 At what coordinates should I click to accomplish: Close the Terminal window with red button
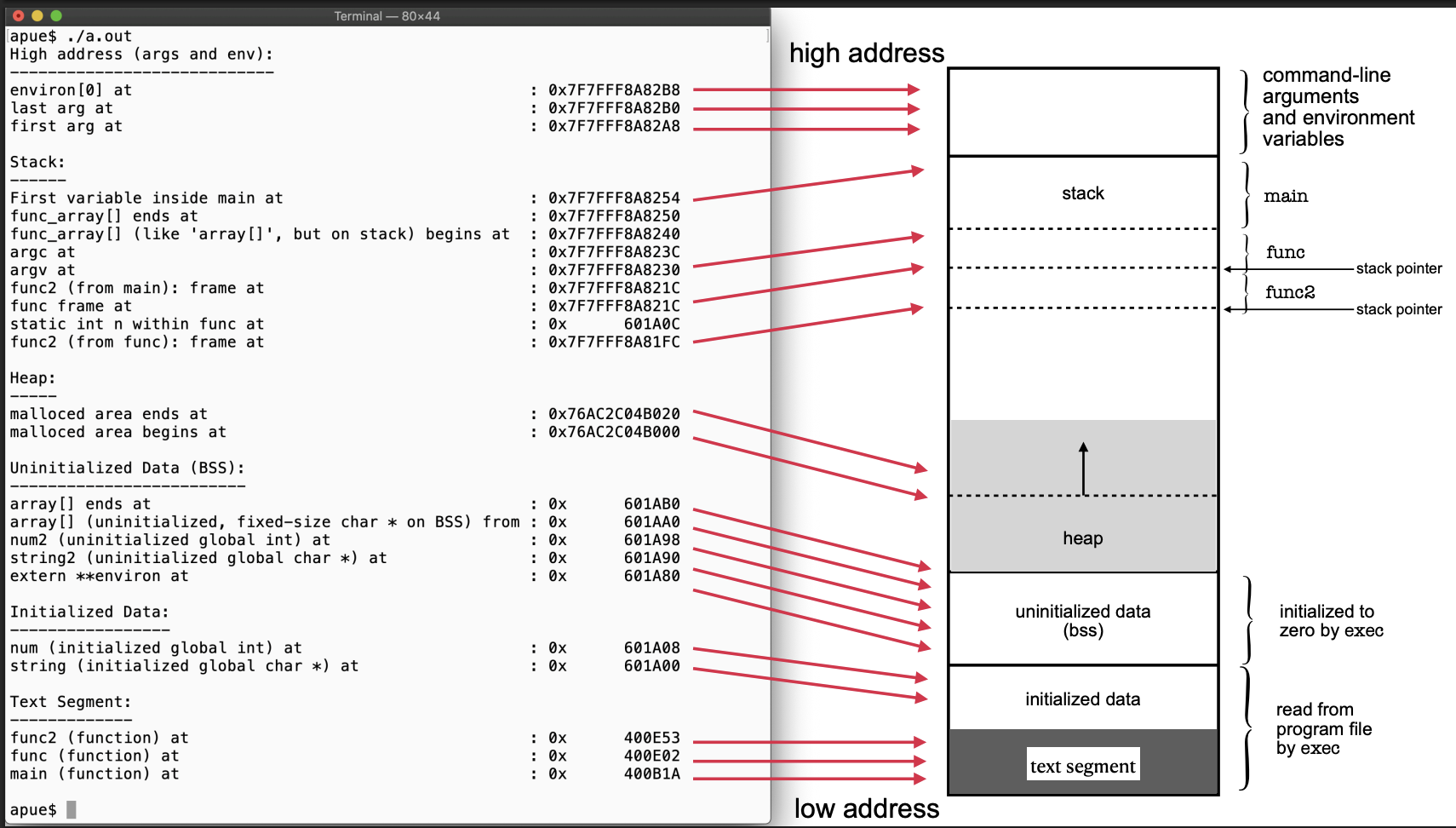pos(18,15)
